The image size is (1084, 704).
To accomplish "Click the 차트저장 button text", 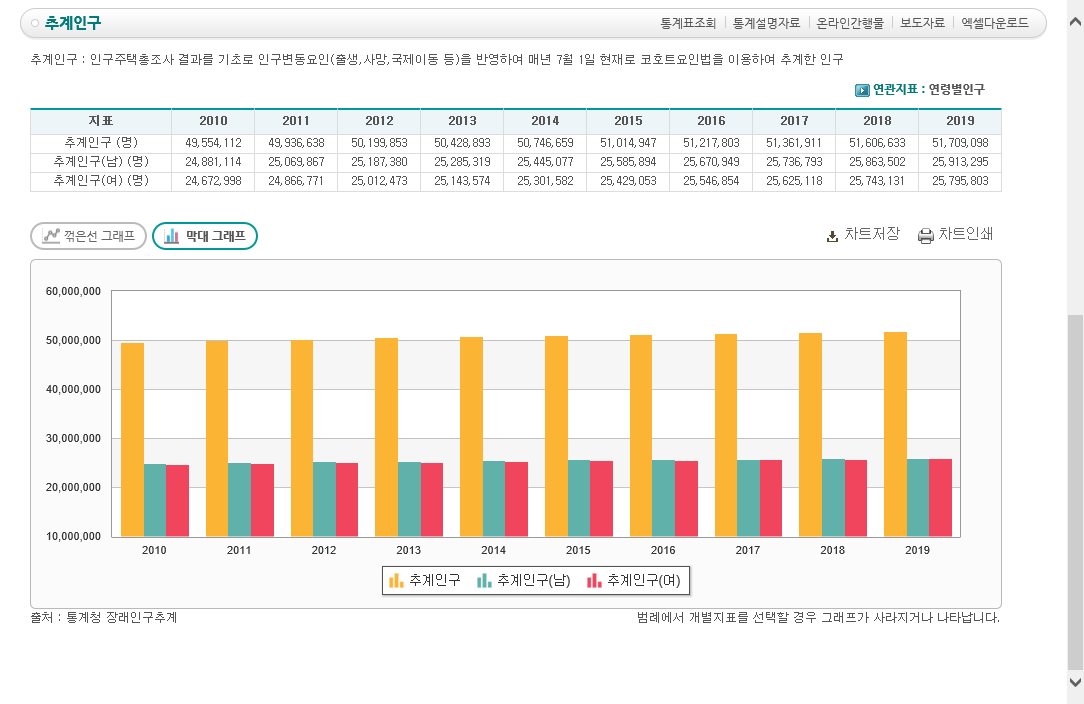I will coord(872,234).
